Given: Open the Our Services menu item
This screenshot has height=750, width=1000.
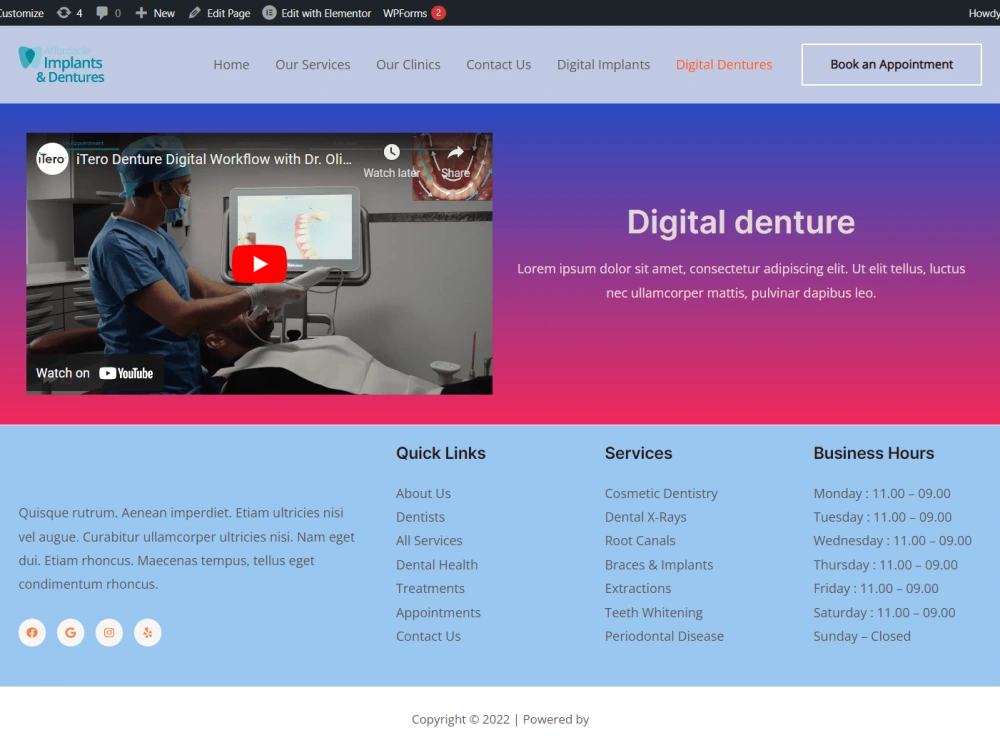Looking at the screenshot, I should tap(312, 64).
